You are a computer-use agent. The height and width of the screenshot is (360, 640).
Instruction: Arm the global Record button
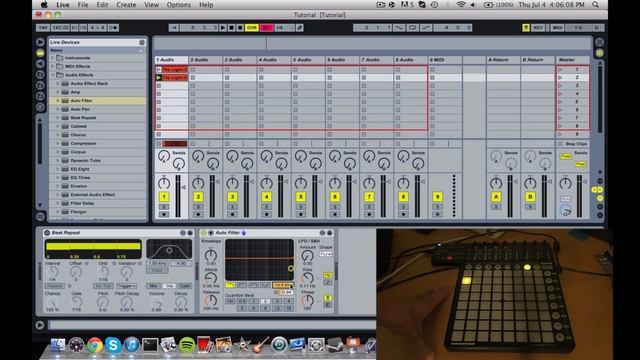tap(240, 28)
